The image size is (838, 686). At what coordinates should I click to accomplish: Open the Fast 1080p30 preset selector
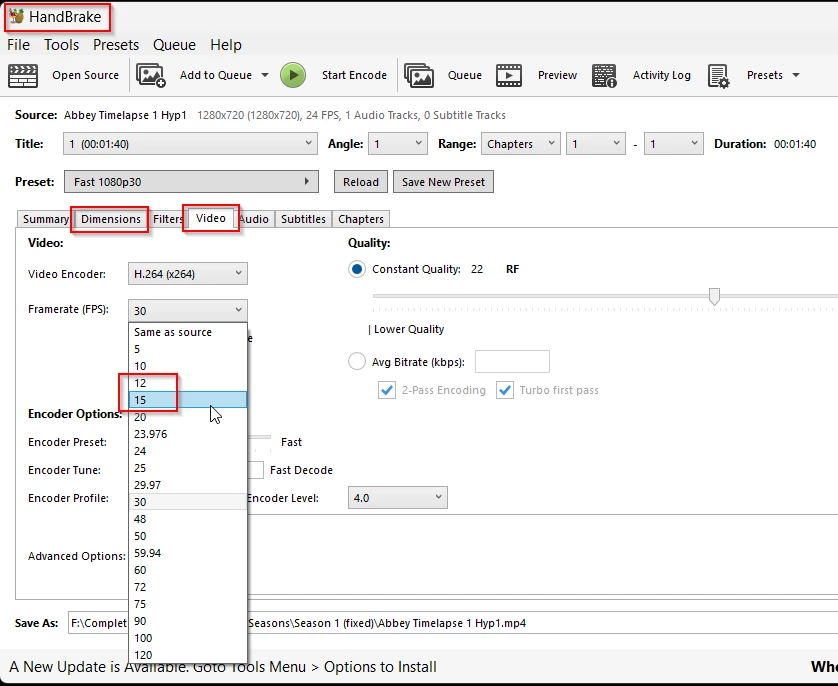(x=191, y=182)
